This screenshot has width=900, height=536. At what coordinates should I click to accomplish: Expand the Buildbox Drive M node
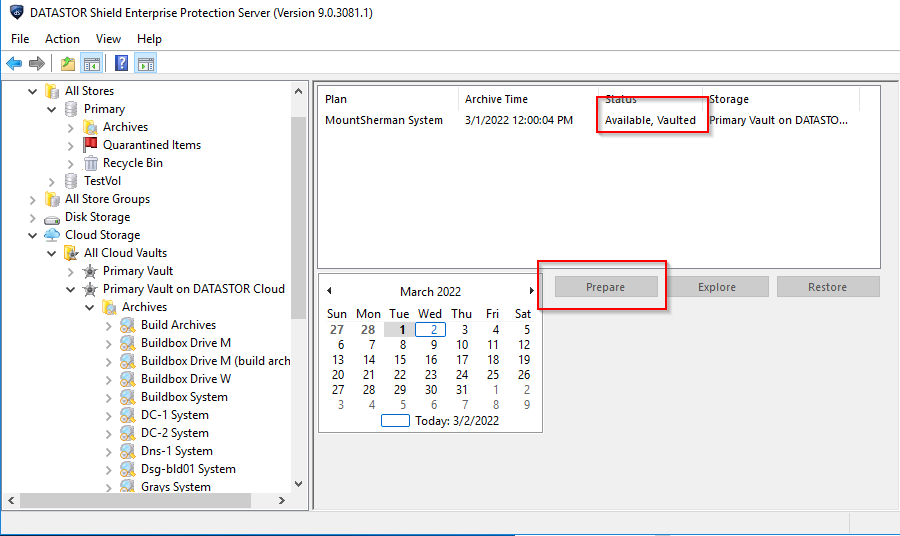108,344
